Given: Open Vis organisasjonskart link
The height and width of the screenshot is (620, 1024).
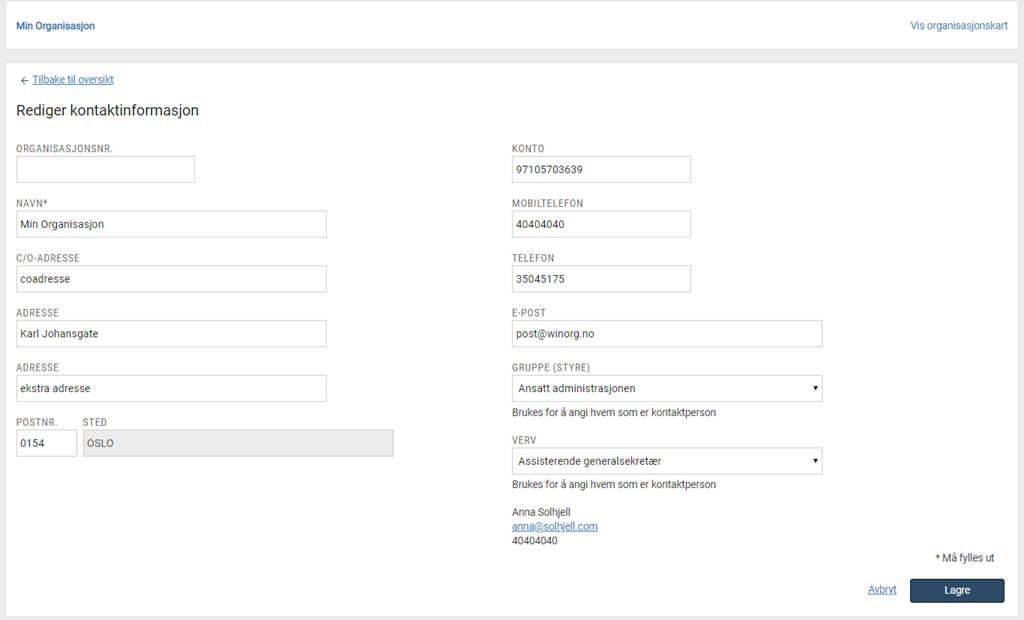Looking at the screenshot, I should pos(959,25).
